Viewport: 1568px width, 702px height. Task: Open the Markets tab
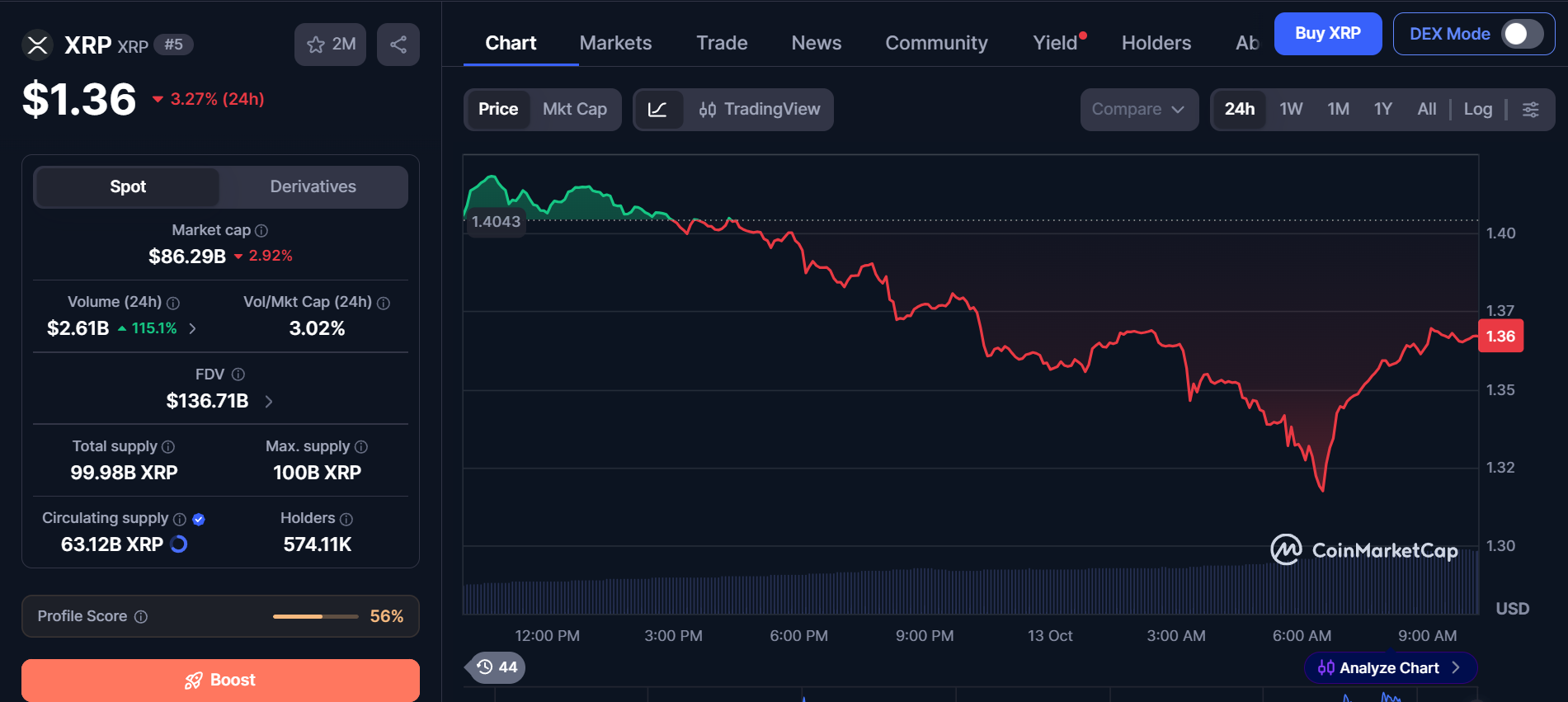[615, 43]
